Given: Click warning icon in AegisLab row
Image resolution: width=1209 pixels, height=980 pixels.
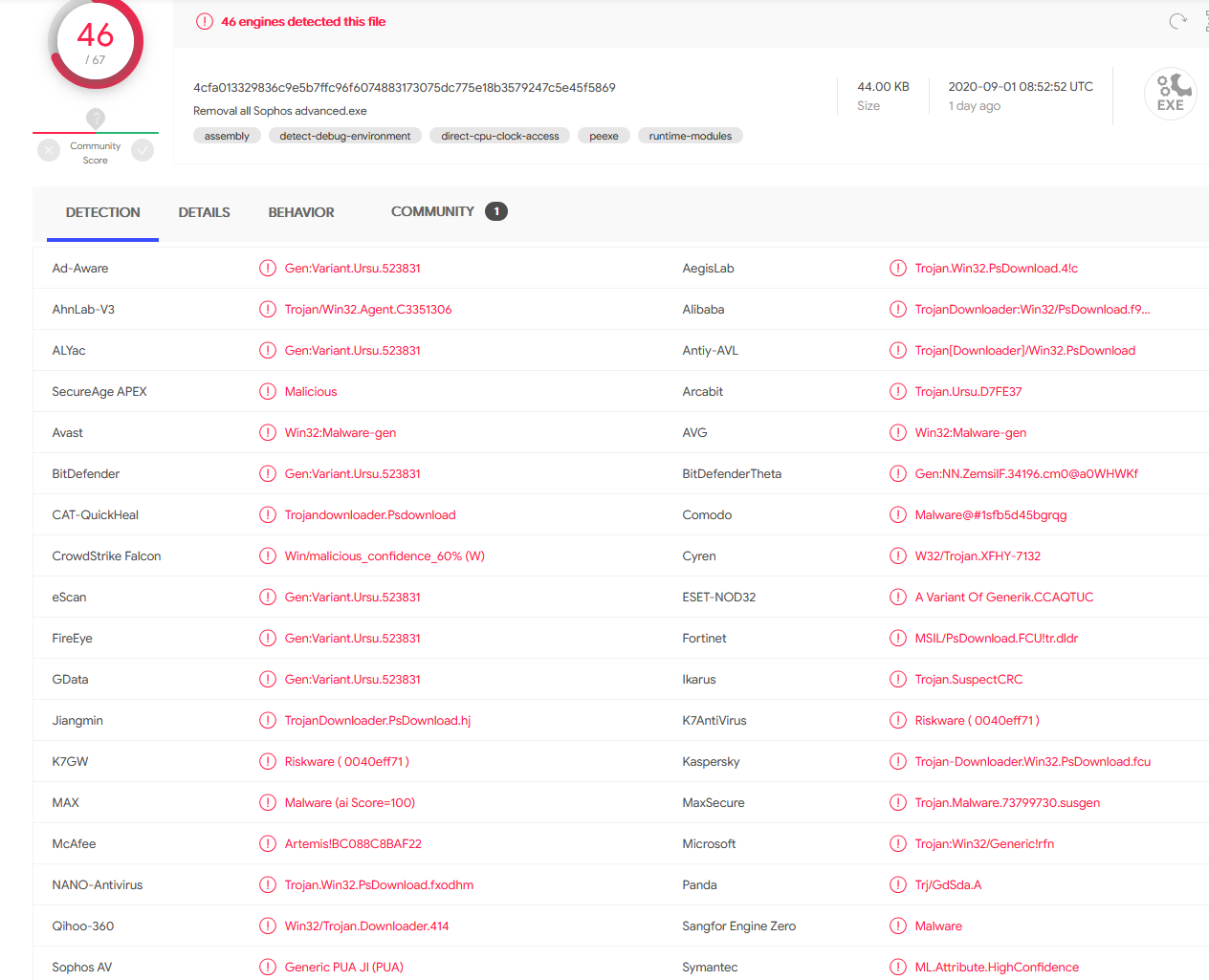Looking at the screenshot, I should tap(898, 268).
